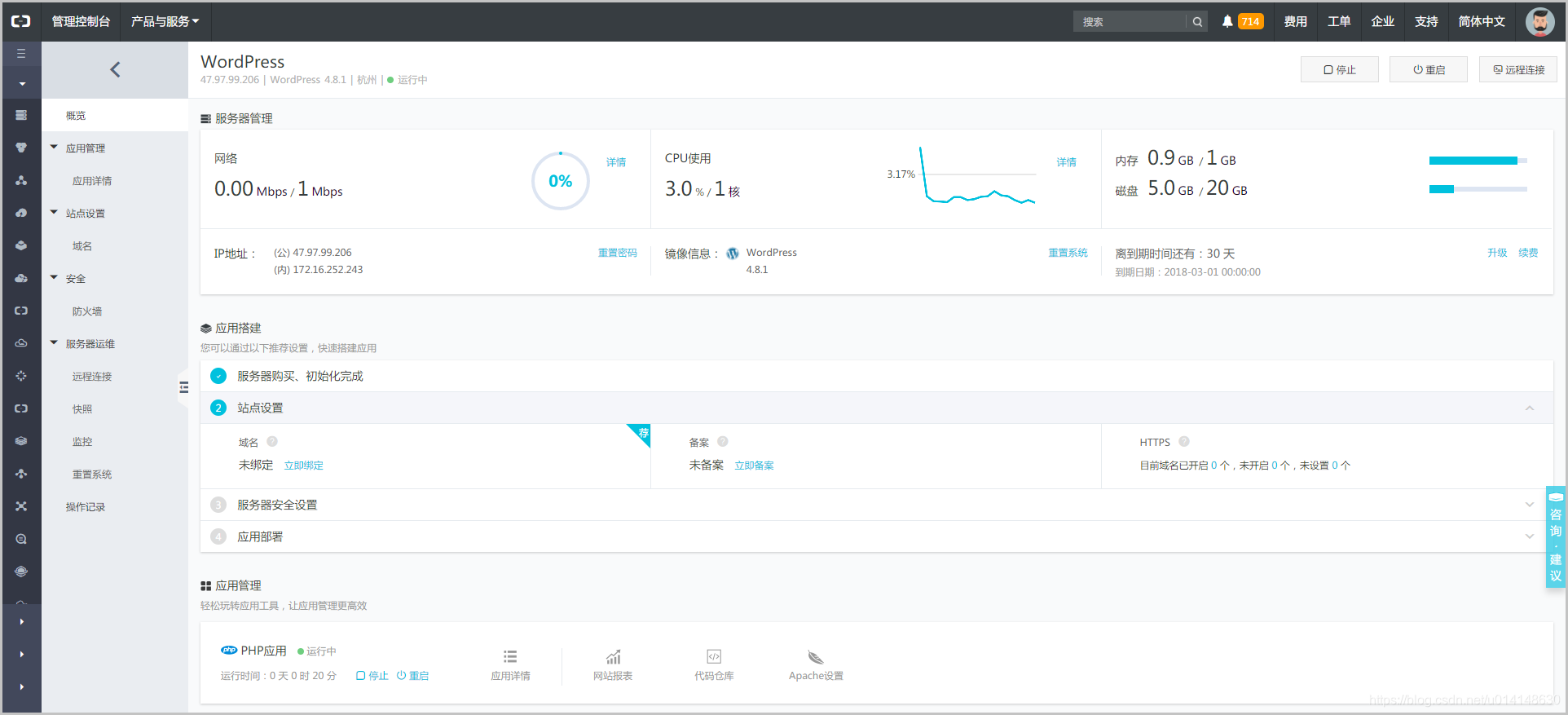Collapse the 站点设置 sidebar tree group
1568x715 pixels.
tap(54, 213)
